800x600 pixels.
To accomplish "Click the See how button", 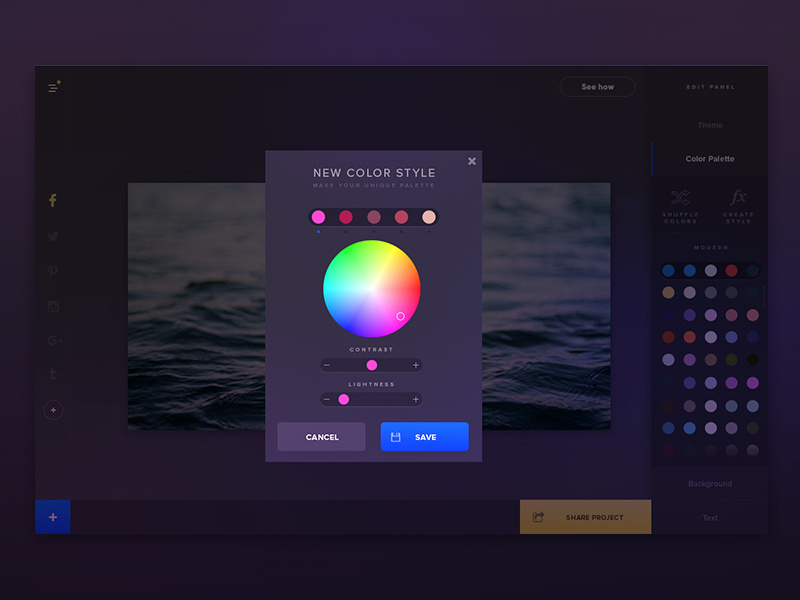I will click(597, 87).
